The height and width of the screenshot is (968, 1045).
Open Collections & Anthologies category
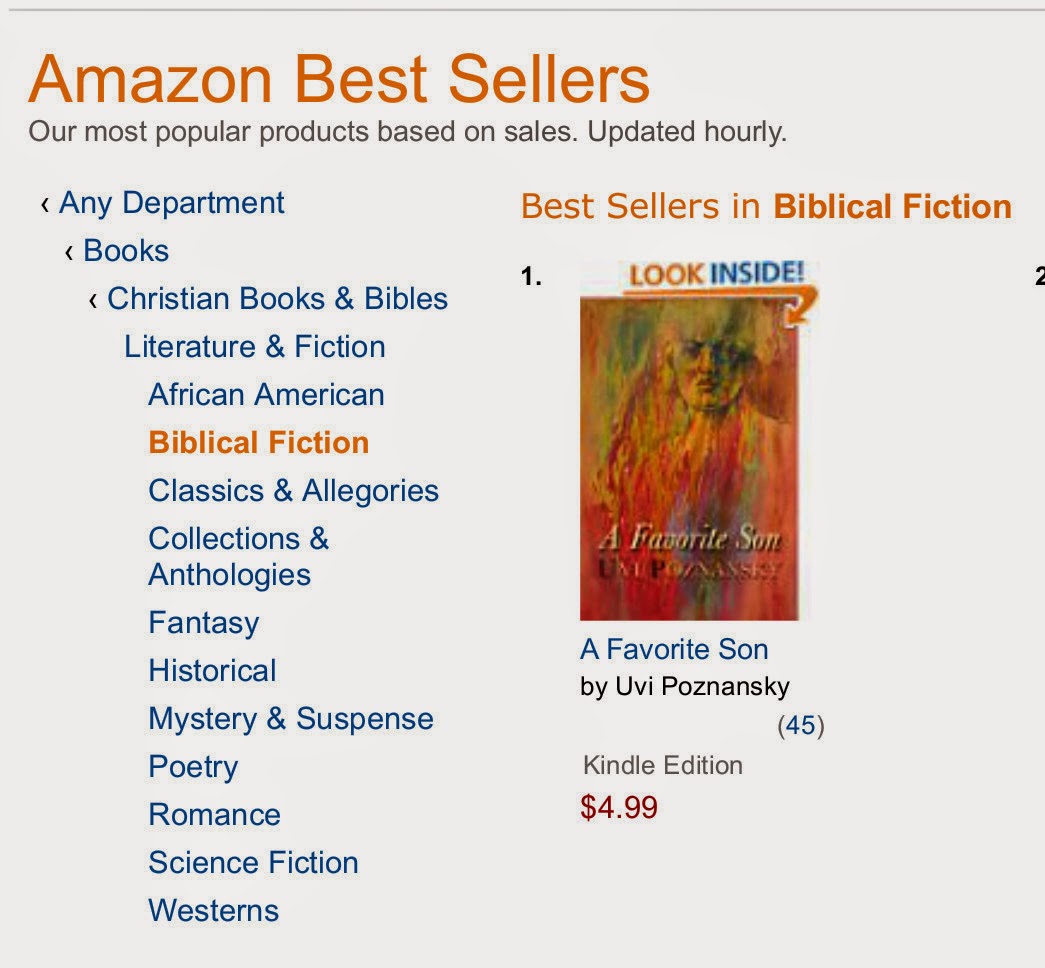(x=238, y=556)
